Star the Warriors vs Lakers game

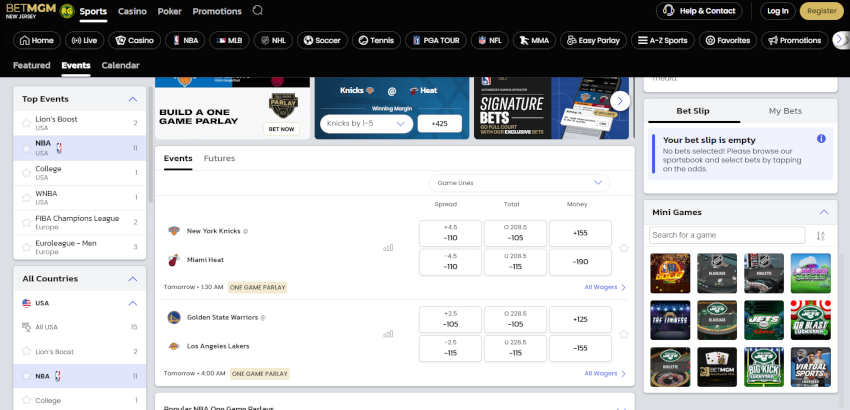(624, 334)
